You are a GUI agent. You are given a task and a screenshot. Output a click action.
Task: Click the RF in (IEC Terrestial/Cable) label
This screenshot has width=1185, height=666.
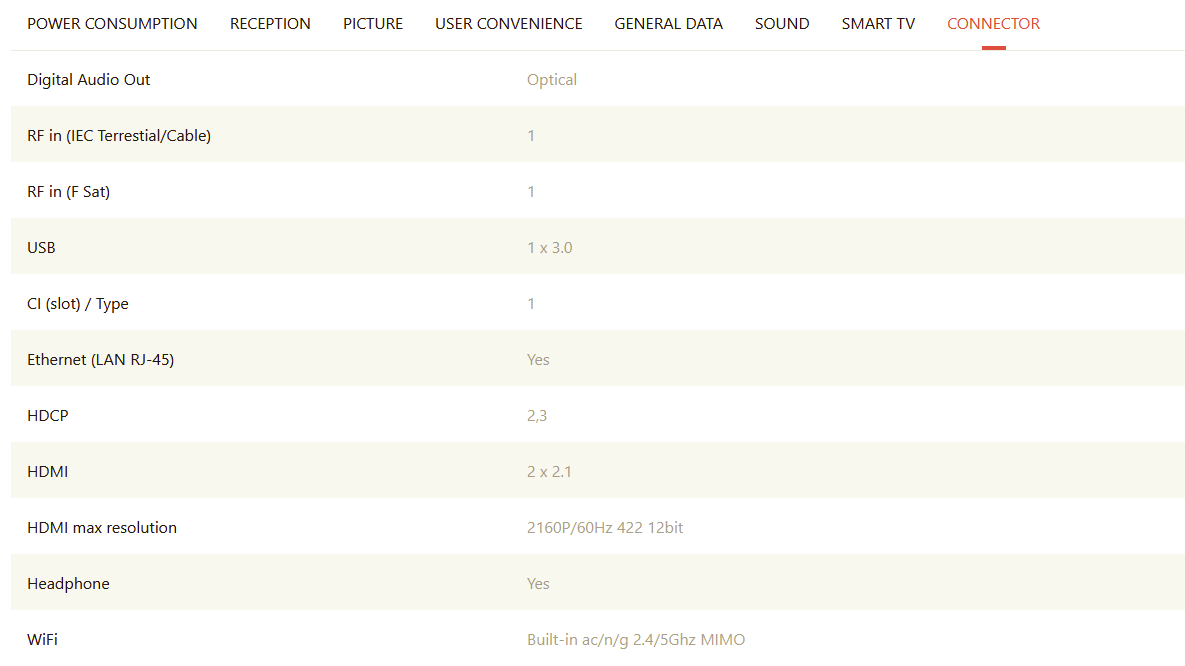(x=119, y=136)
